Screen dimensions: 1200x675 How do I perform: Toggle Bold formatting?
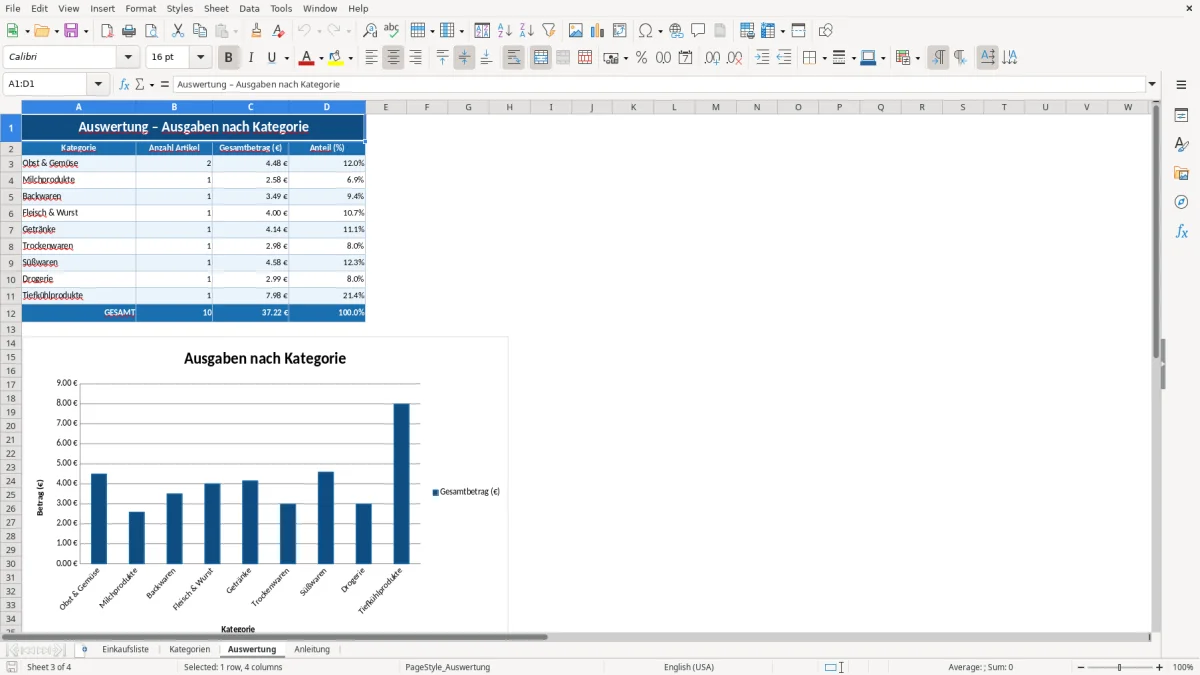point(229,58)
